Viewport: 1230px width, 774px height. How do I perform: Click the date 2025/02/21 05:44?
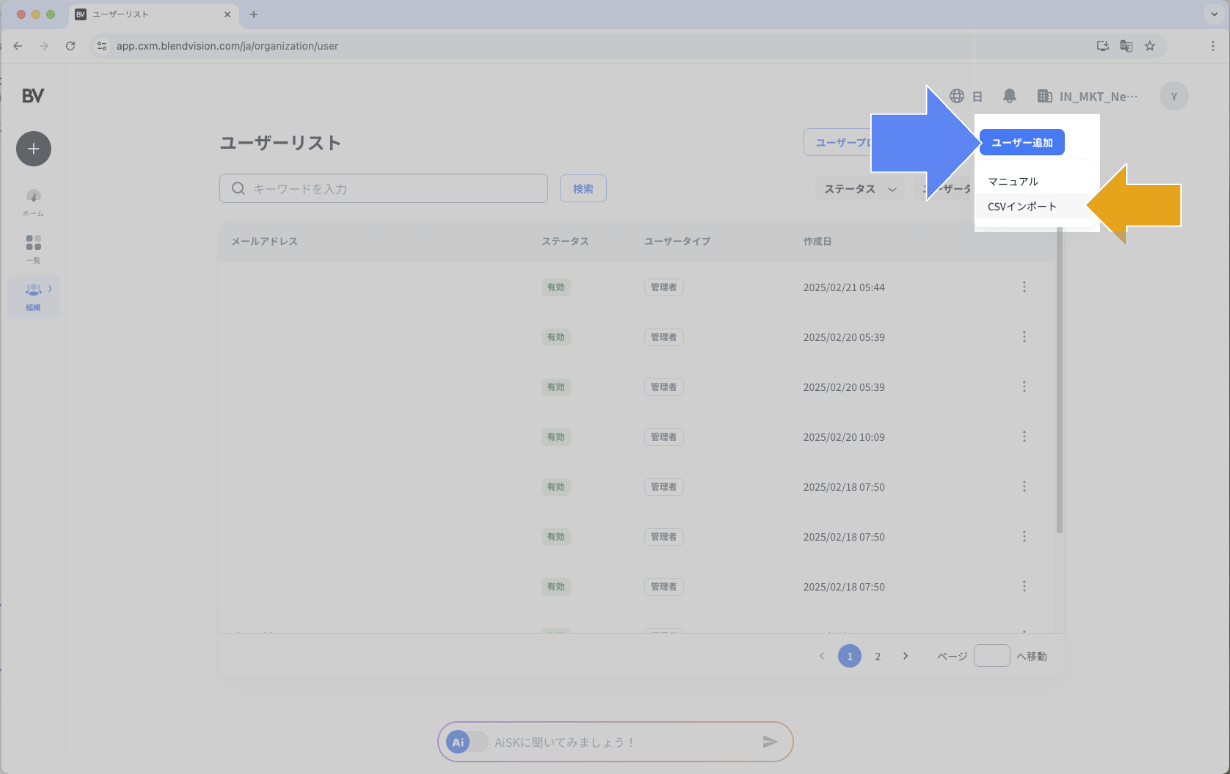coord(844,287)
